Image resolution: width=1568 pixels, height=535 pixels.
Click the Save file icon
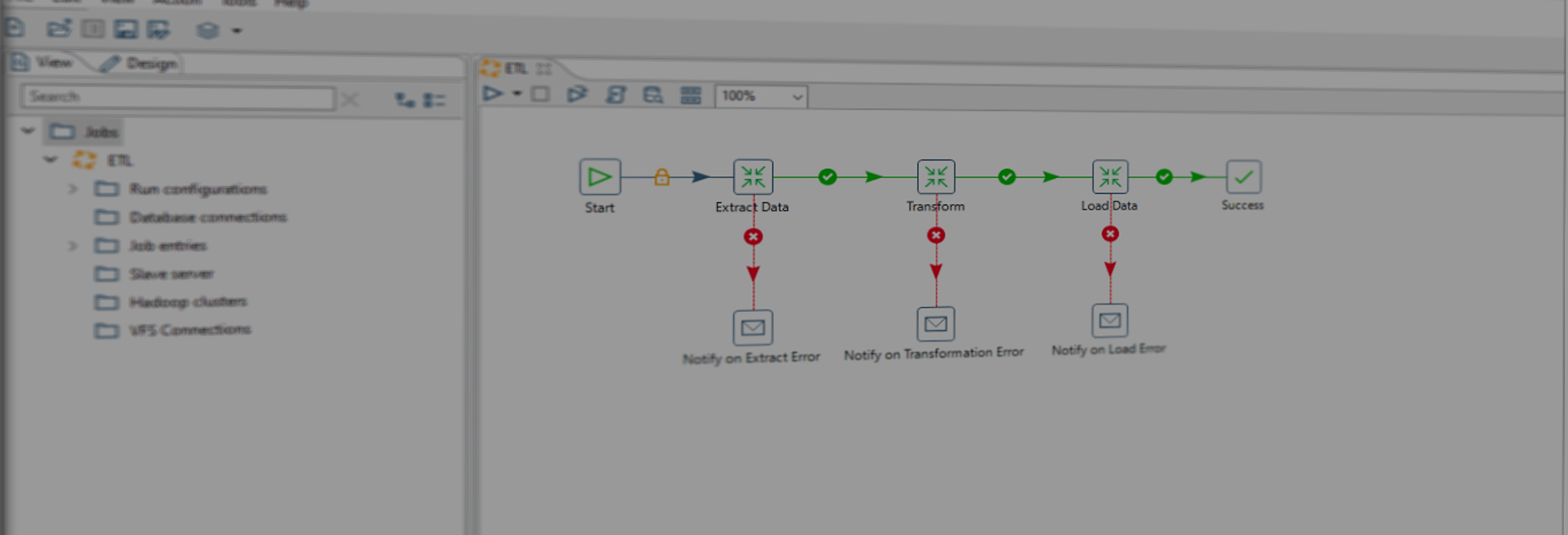pyautogui.click(x=126, y=29)
